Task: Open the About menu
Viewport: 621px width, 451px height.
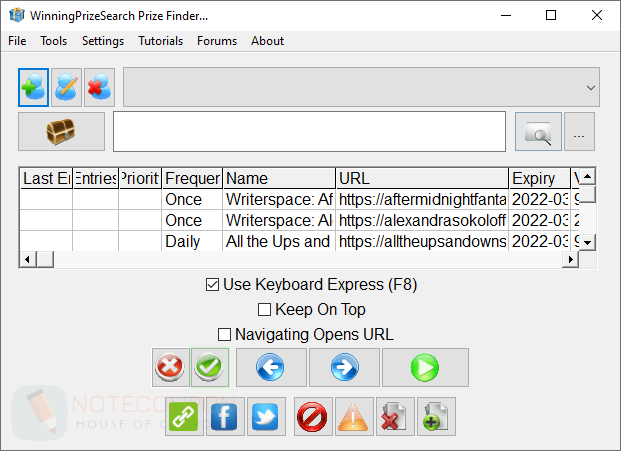Action: tap(267, 41)
